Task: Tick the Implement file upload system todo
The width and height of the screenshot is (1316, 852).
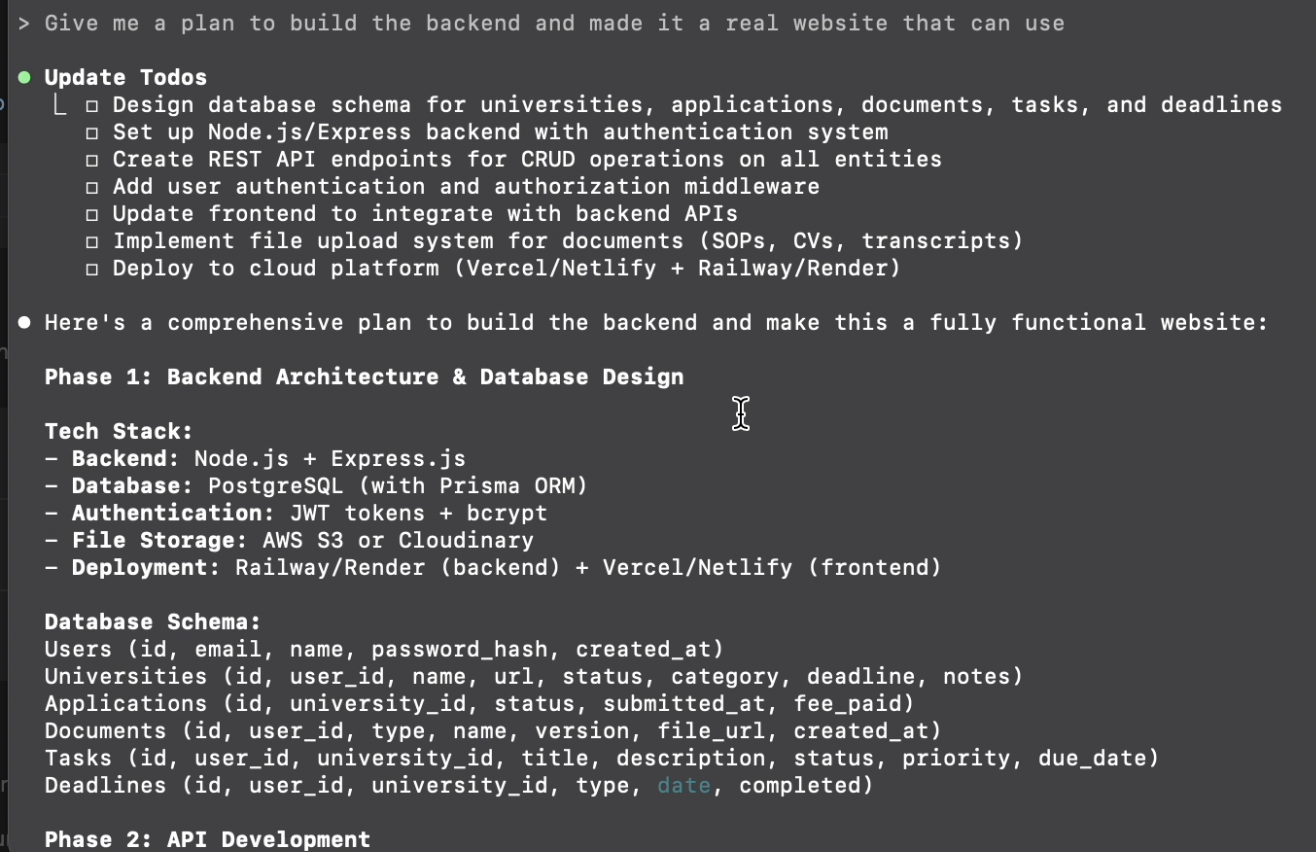Action: click(92, 241)
